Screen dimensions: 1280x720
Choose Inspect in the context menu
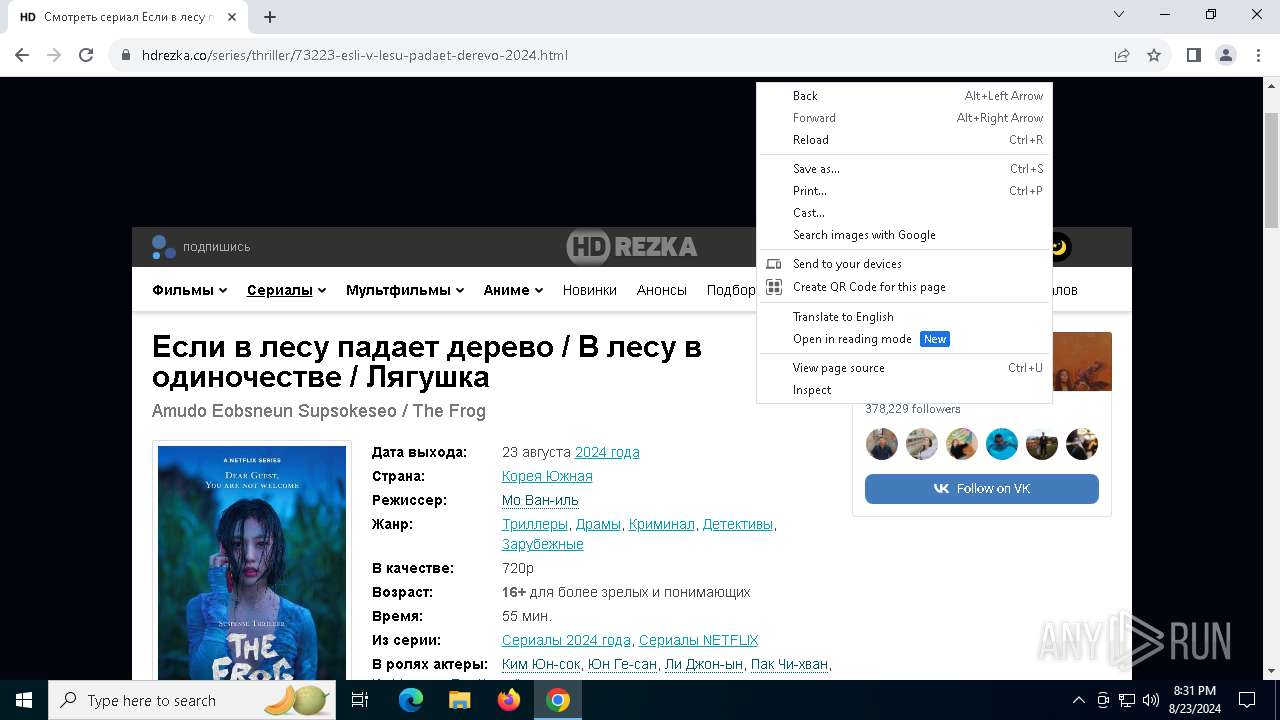904,390
